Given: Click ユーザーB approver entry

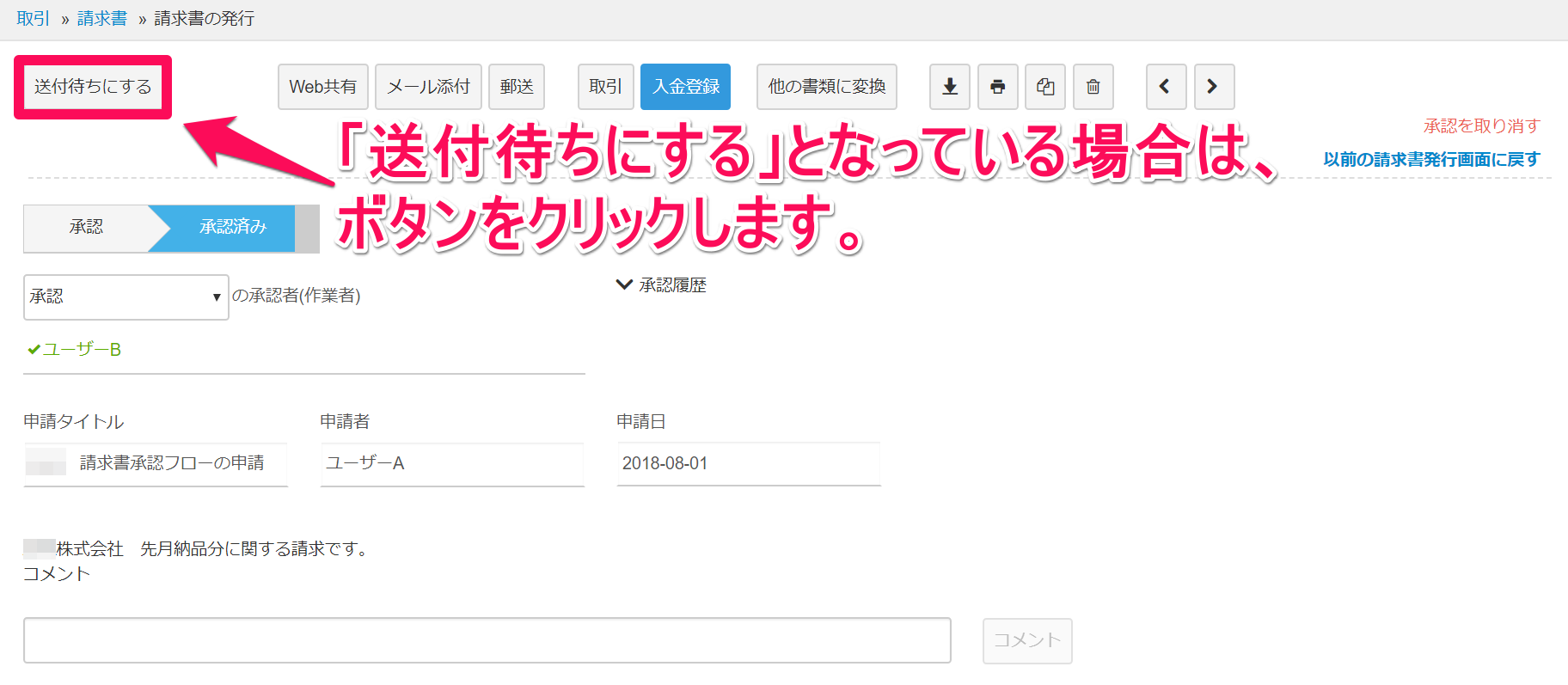Looking at the screenshot, I should pos(75,350).
